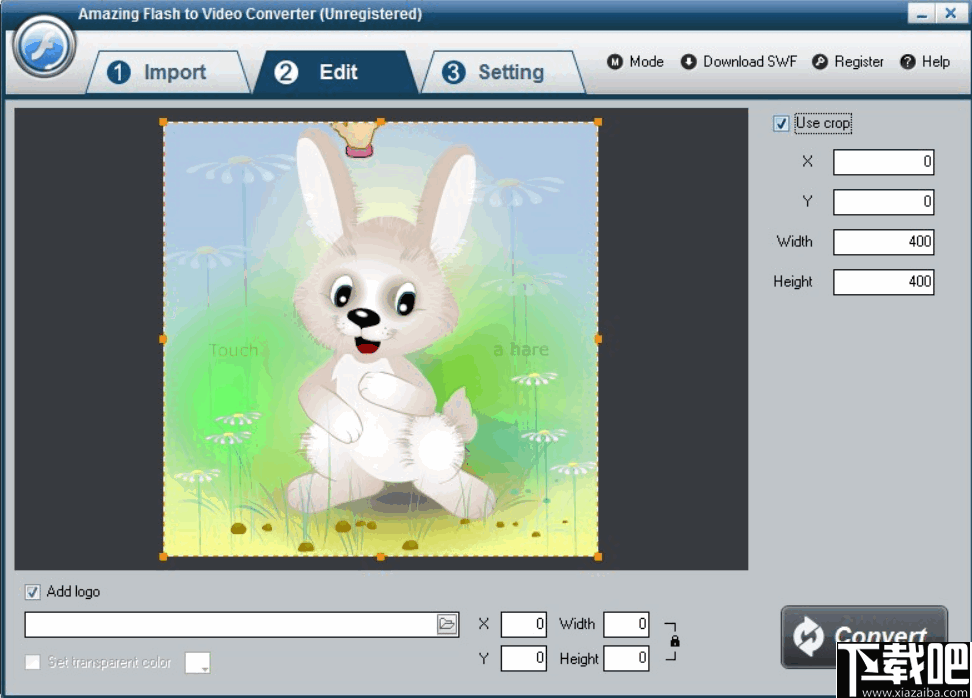Open the logo file browse folder icon
Image resolution: width=972 pixels, height=698 pixels.
447,623
